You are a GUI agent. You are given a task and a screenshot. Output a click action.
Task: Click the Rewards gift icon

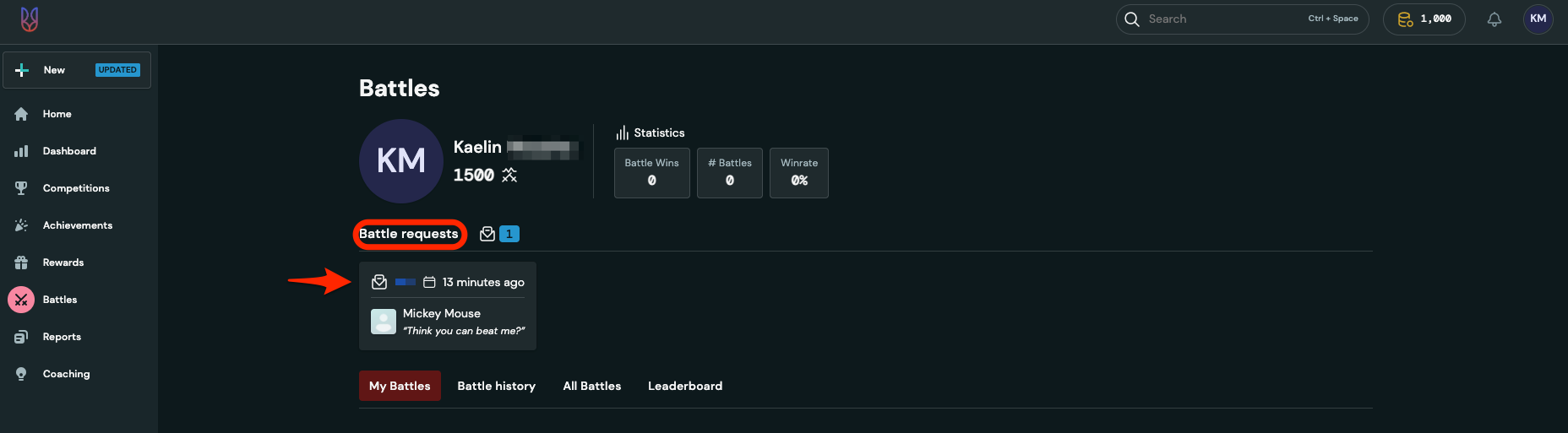21,263
